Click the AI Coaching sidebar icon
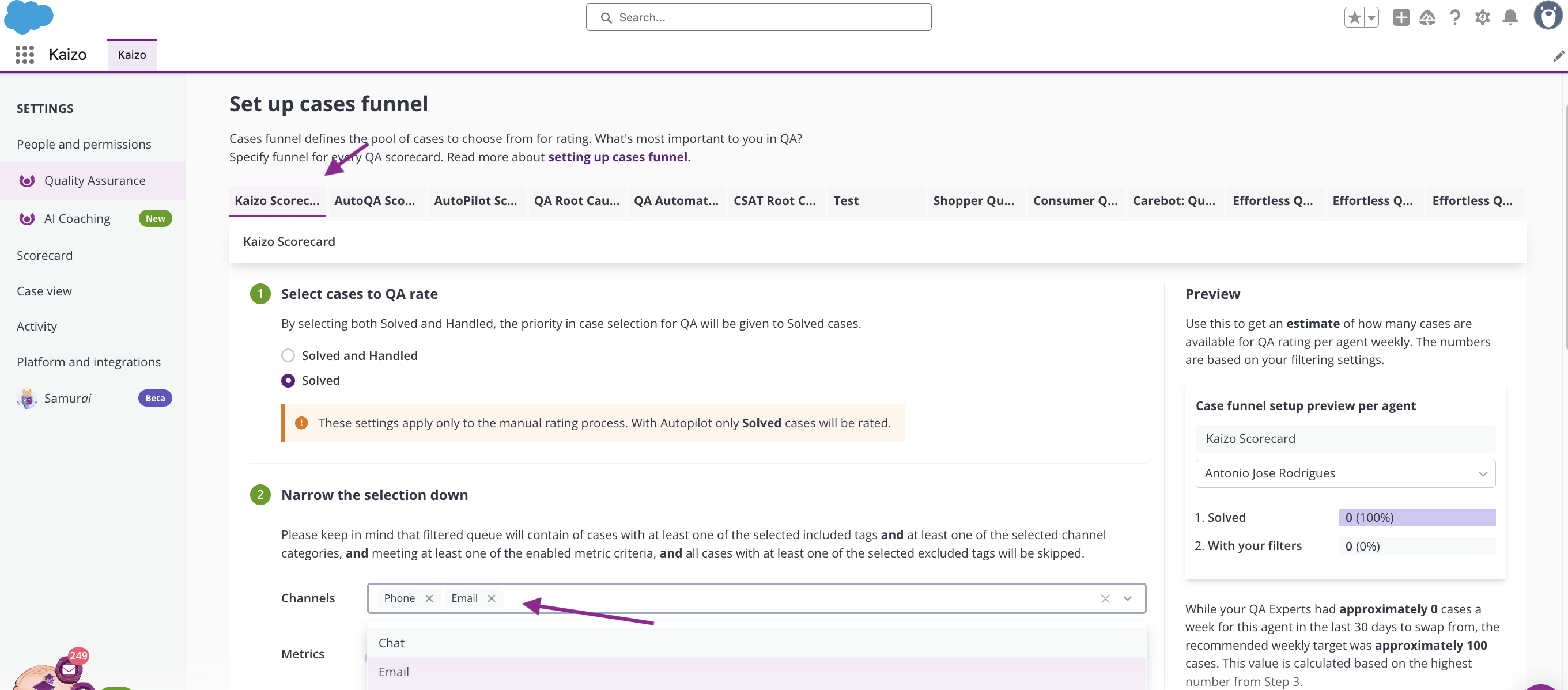The width and height of the screenshot is (1568, 690). [27, 218]
